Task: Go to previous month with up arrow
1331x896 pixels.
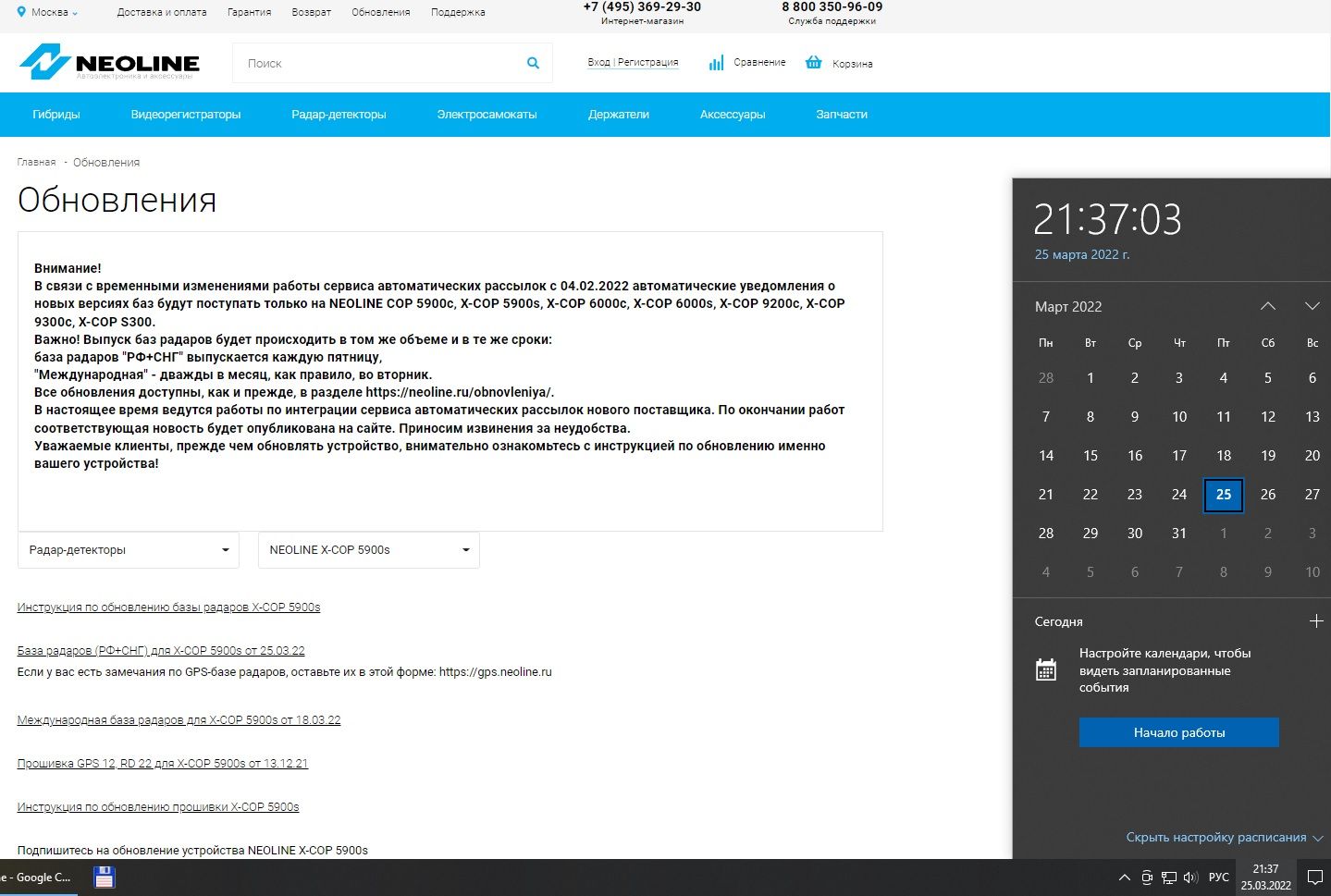Action: click(x=1268, y=306)
